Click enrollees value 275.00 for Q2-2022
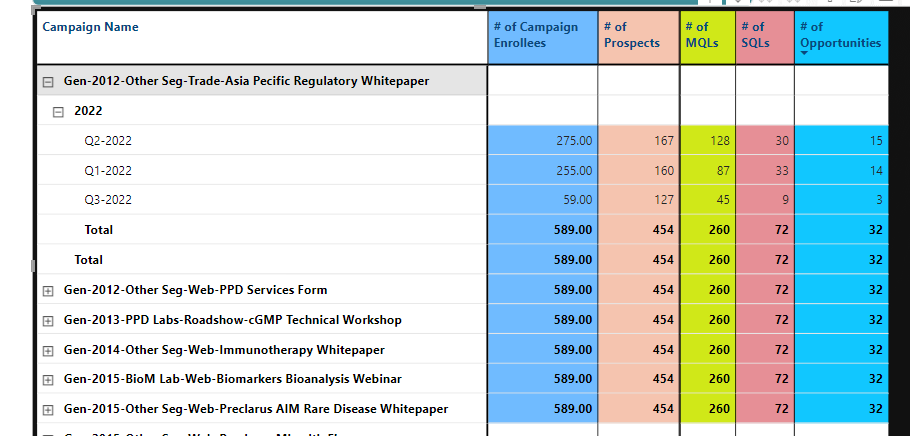This screenshot has width=910, height=436. pyautogui.click(x=574, y=140)
